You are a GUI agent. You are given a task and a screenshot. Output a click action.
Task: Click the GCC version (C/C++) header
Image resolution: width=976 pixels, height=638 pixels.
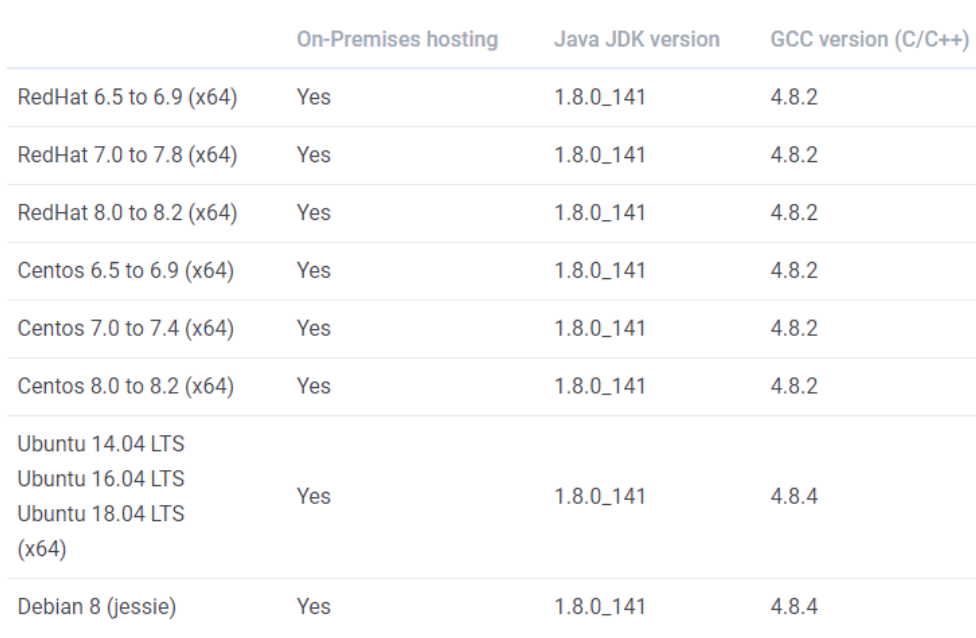tap(870, 40)
